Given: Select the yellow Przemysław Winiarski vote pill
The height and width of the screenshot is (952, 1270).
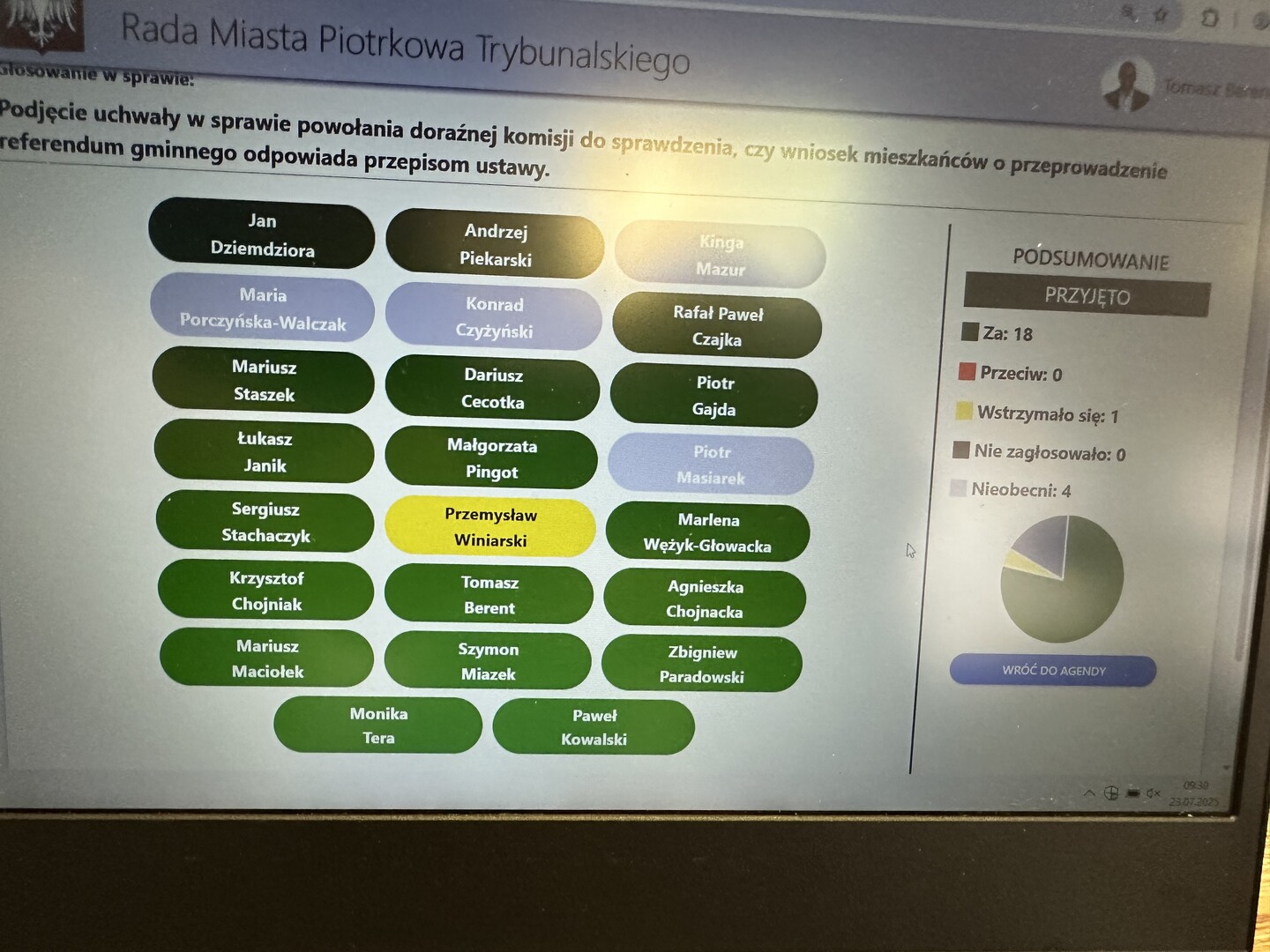Looking at the screenshot, I should coord(490,527).
